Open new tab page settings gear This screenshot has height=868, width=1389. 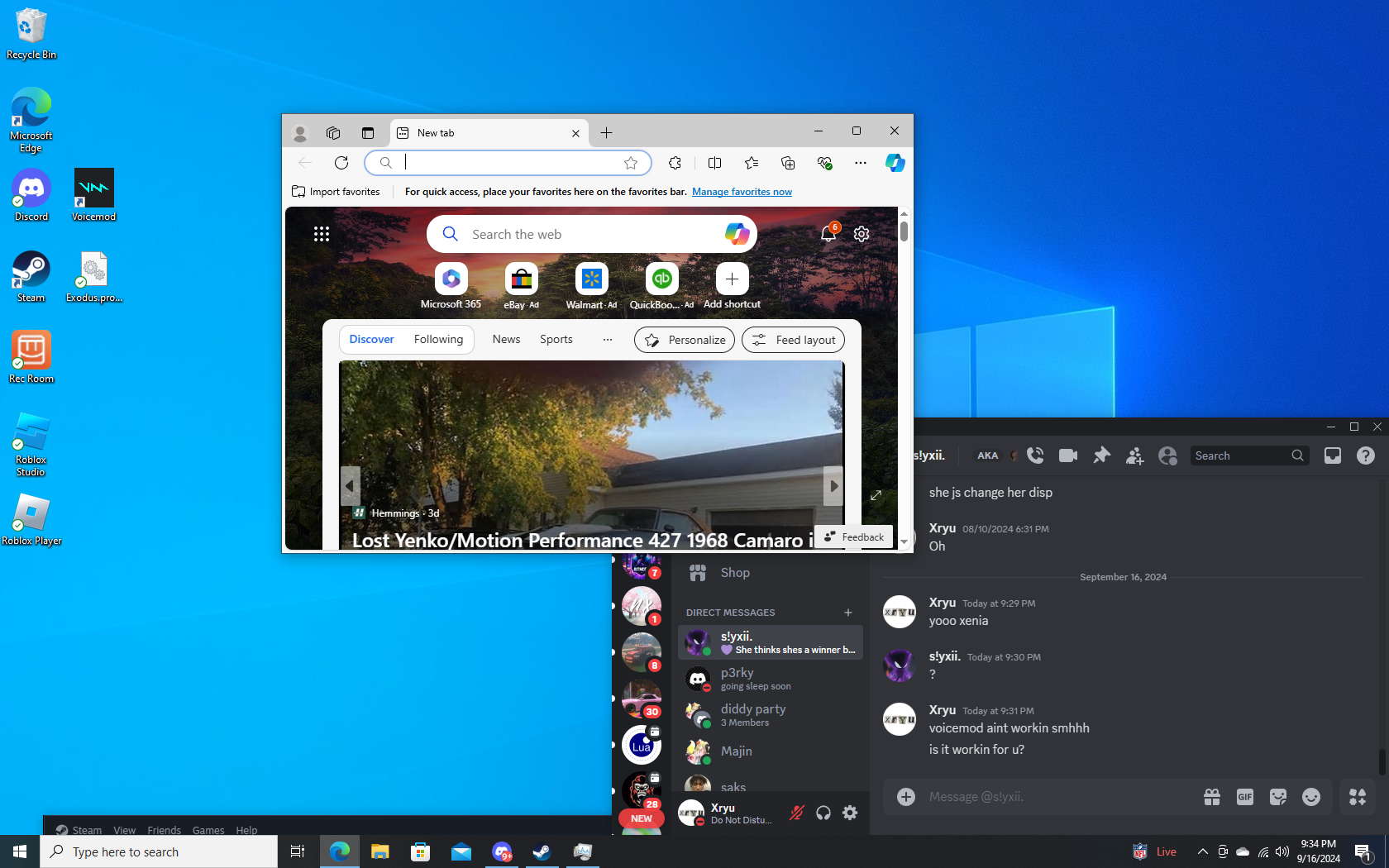[x=862, y=234]
